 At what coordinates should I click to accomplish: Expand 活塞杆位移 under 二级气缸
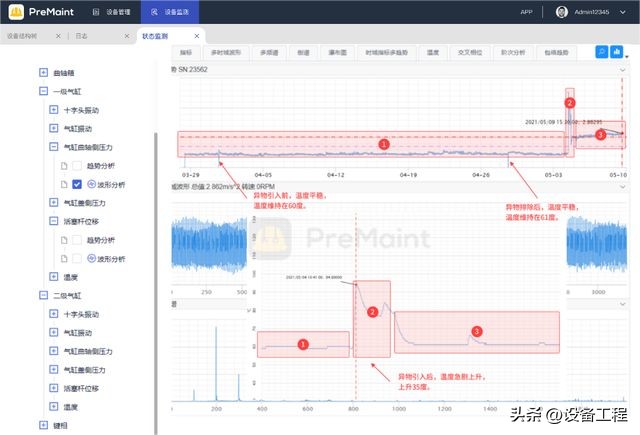(53, 388)
